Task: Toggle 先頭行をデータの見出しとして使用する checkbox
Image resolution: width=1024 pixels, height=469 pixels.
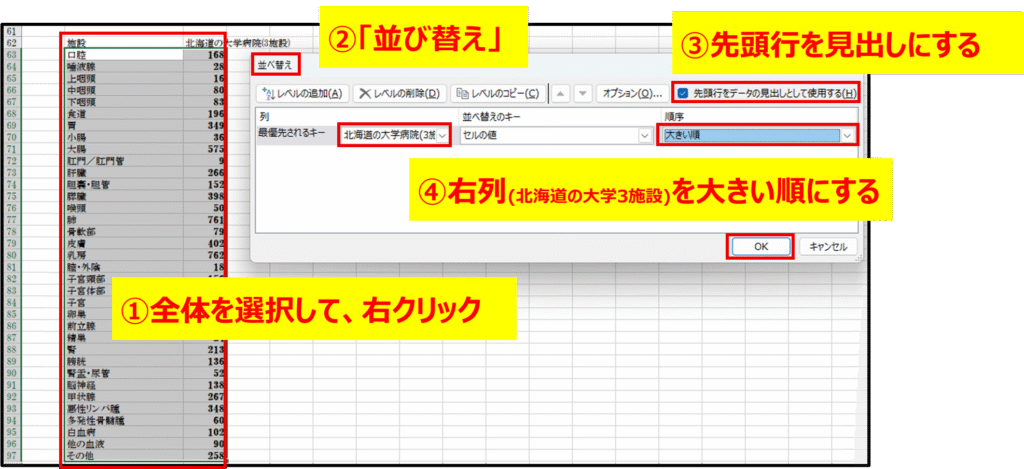Action: click(681, 93)
